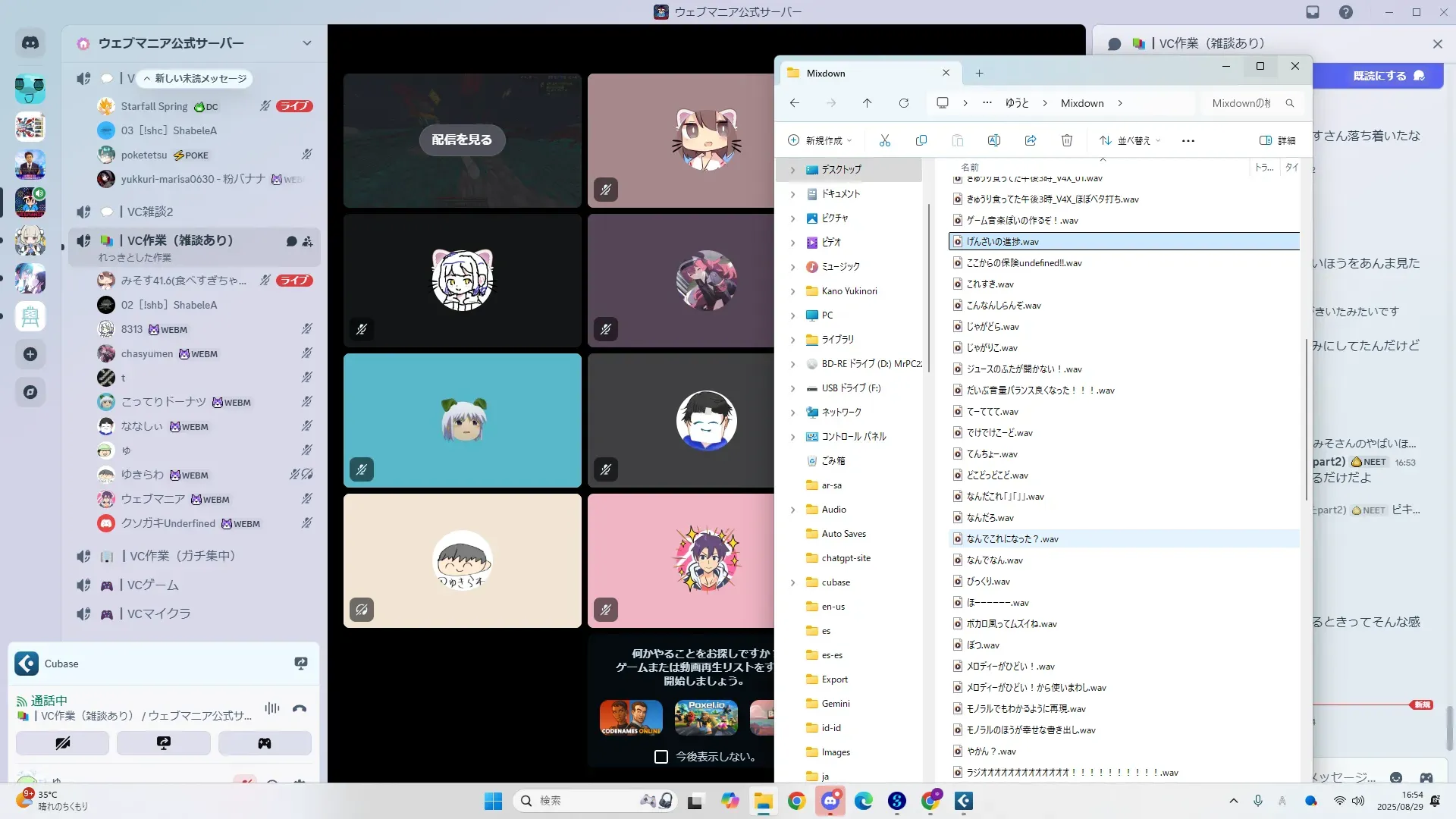Open Discord direct messages home icon

pyautogui.click(x=30, y=43)
